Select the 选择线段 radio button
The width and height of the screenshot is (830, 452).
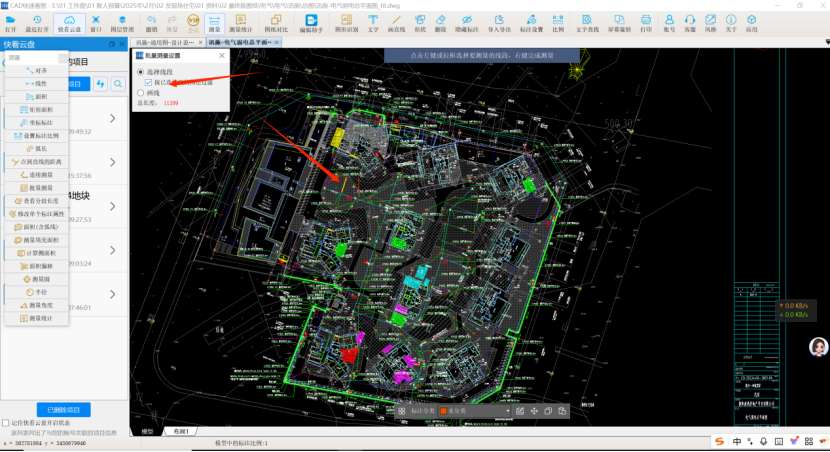tap(141, 73)
